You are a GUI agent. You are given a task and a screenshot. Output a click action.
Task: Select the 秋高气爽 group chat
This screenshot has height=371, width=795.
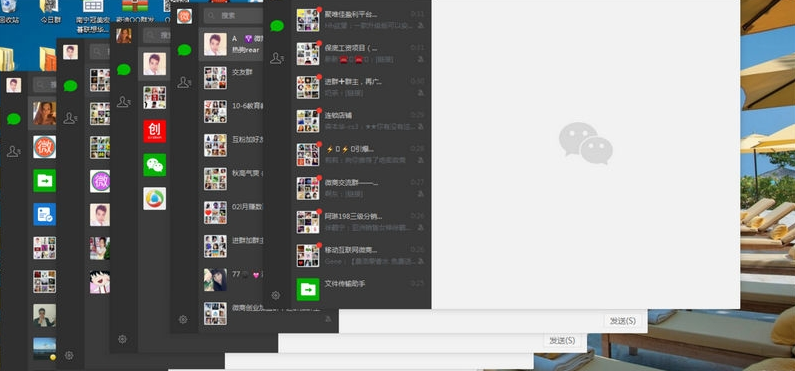(231, 178)
